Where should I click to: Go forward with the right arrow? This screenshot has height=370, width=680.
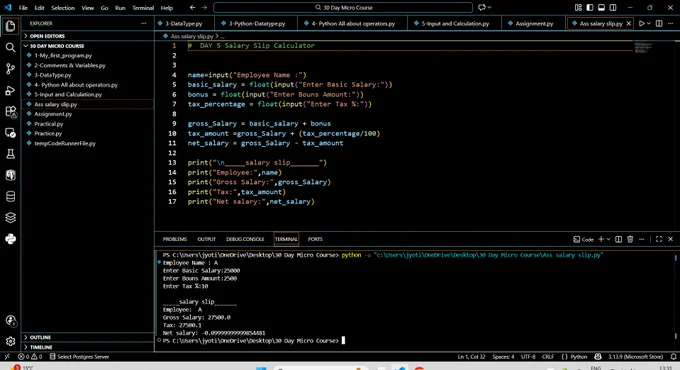204,7
